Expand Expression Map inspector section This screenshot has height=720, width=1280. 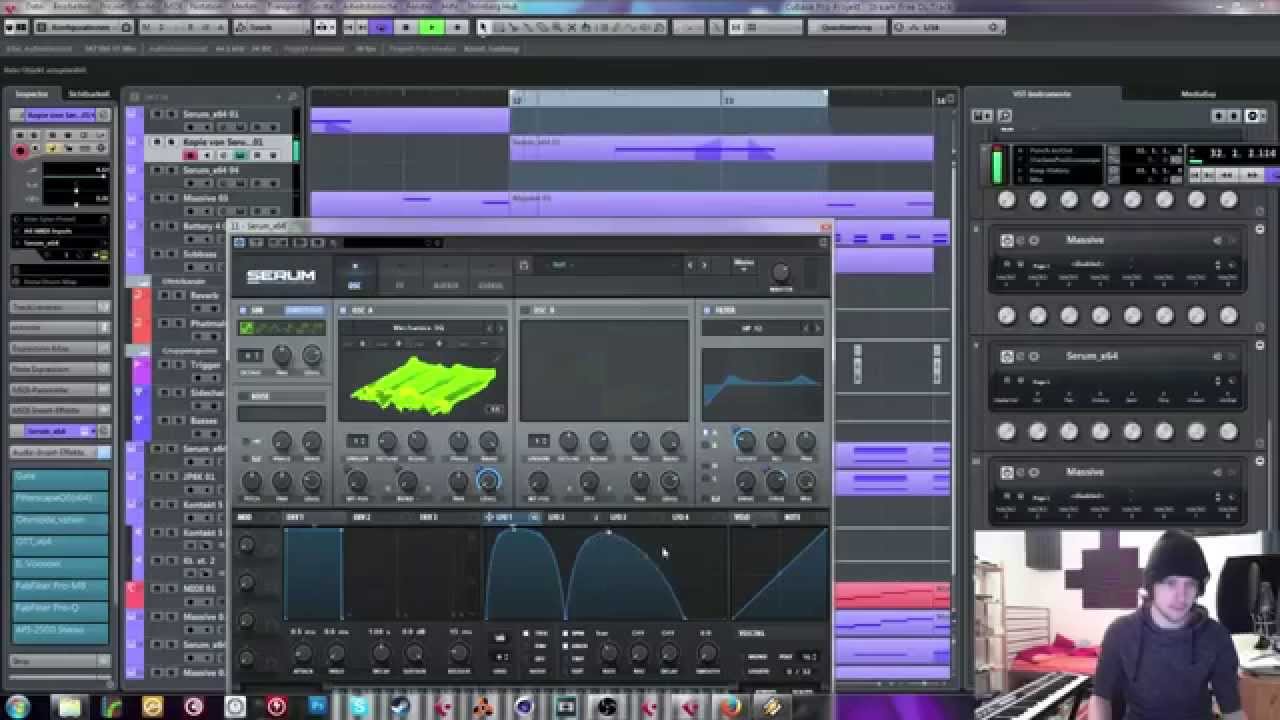[60, 348]
